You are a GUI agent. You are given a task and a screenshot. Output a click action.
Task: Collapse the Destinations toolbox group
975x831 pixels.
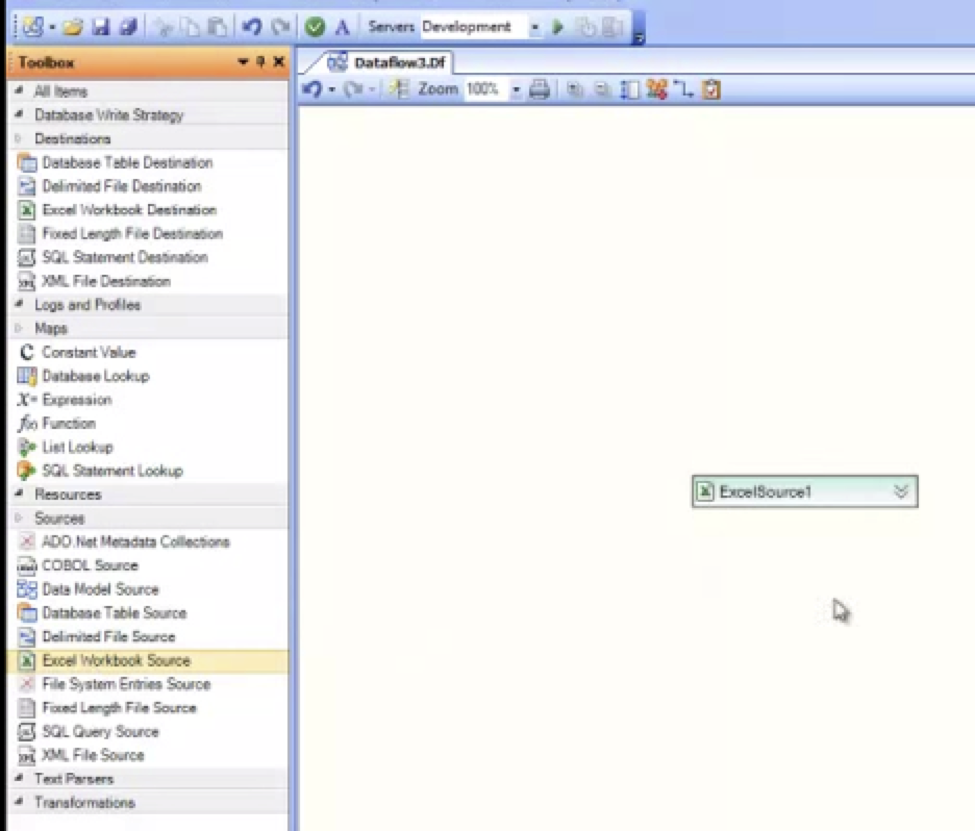[x=18, y=139]
